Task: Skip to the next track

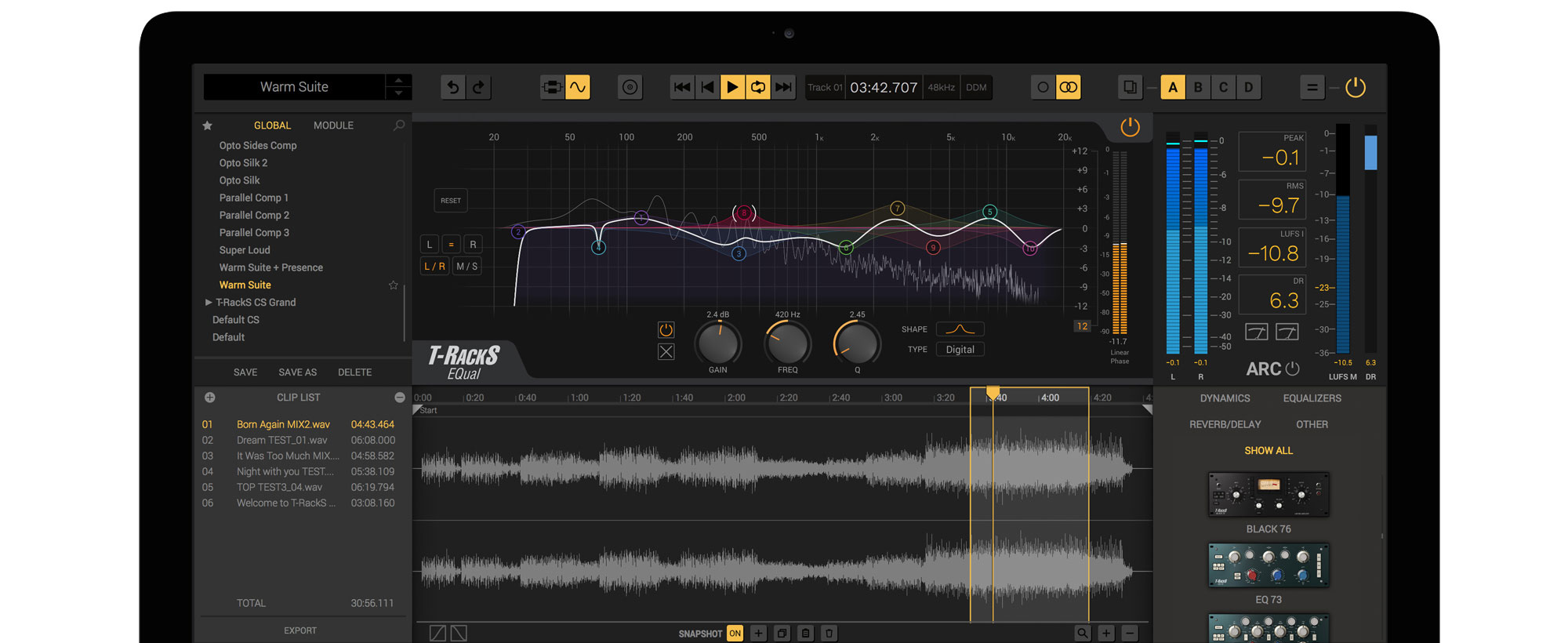Action: (x=783, y=87)
